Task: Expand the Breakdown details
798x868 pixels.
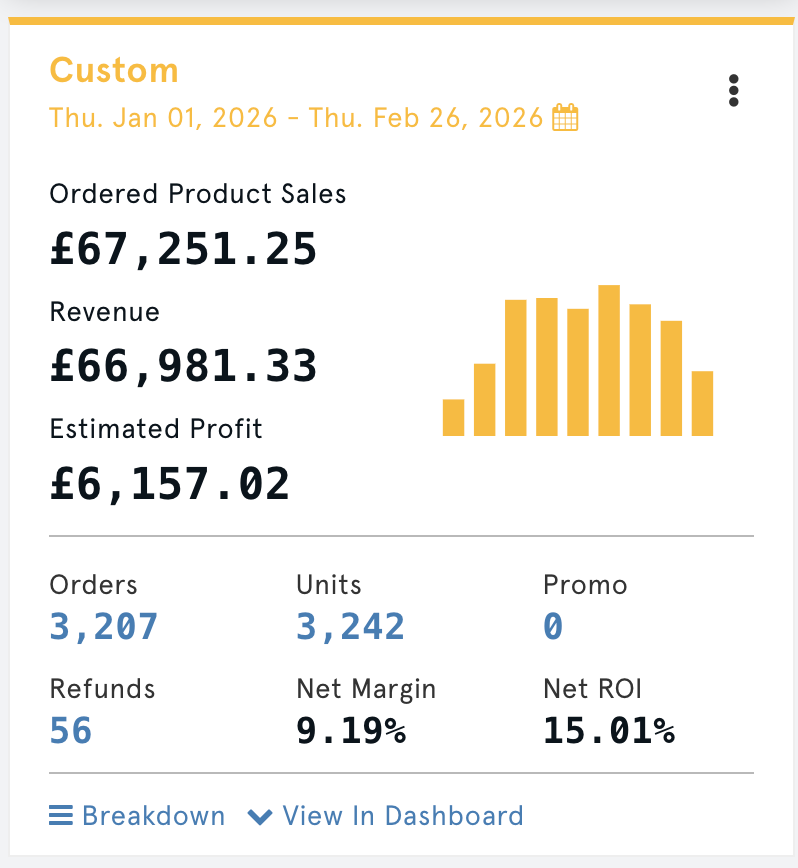Action: (x=150, y=816)
